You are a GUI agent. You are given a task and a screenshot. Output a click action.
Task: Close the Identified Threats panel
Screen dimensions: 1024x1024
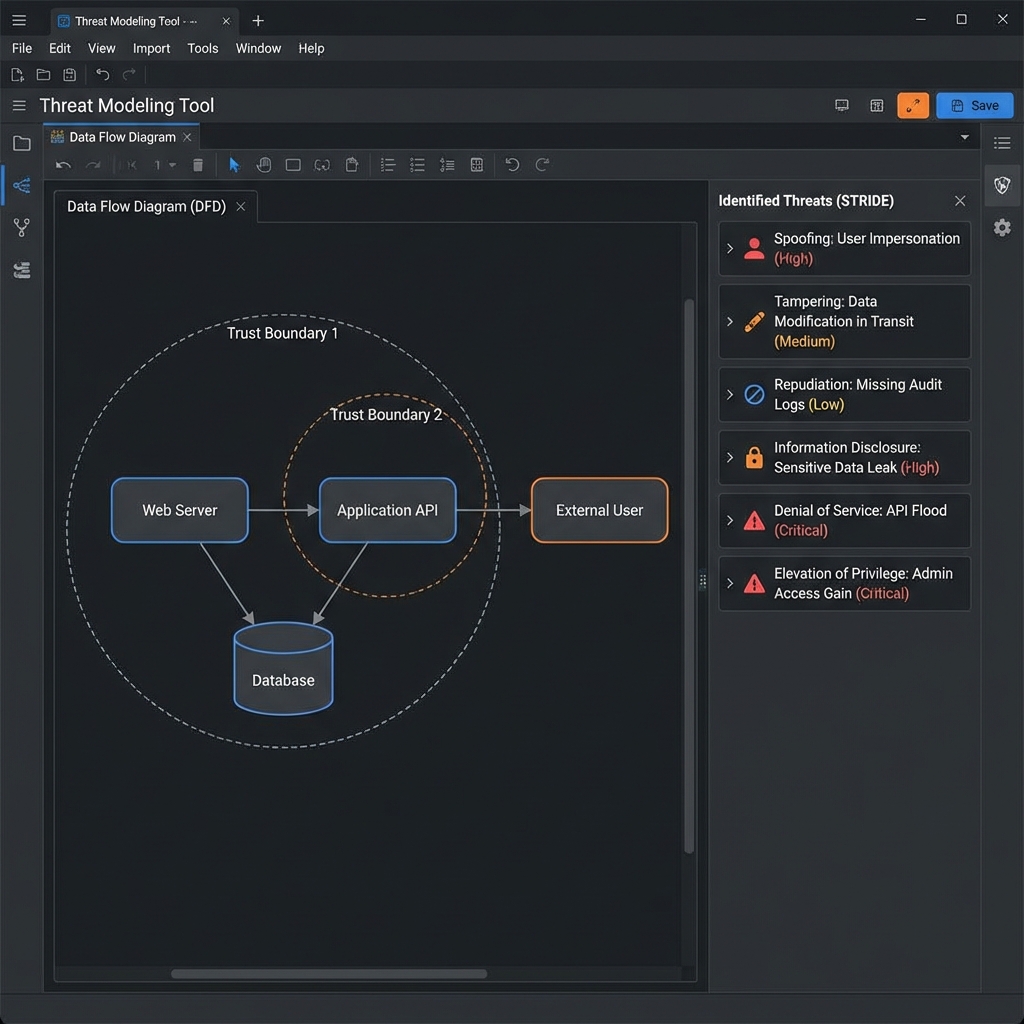click(x=960, y=201)
